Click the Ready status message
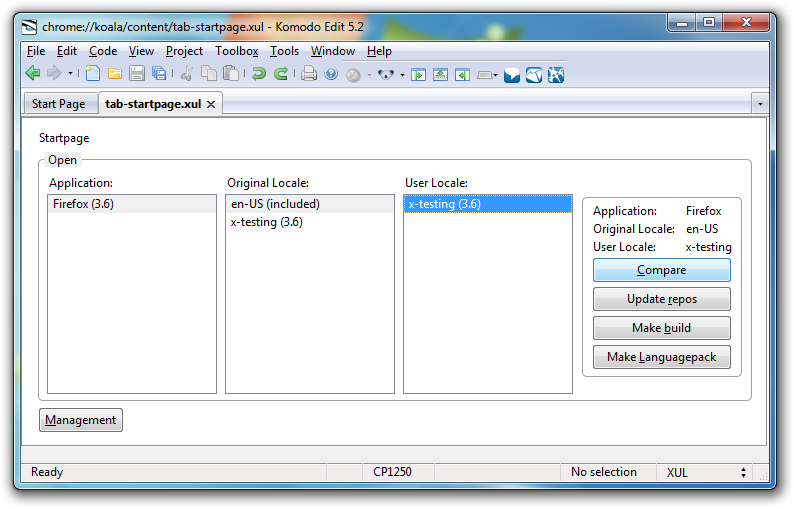 47,472
